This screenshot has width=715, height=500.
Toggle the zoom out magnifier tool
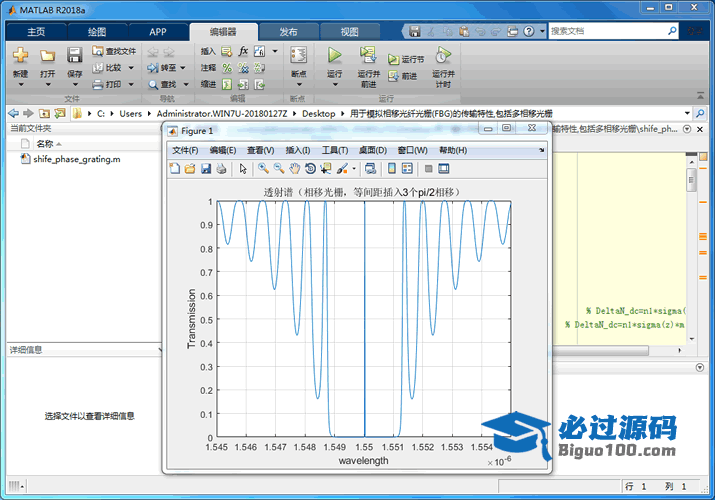[x=279, y=169]
